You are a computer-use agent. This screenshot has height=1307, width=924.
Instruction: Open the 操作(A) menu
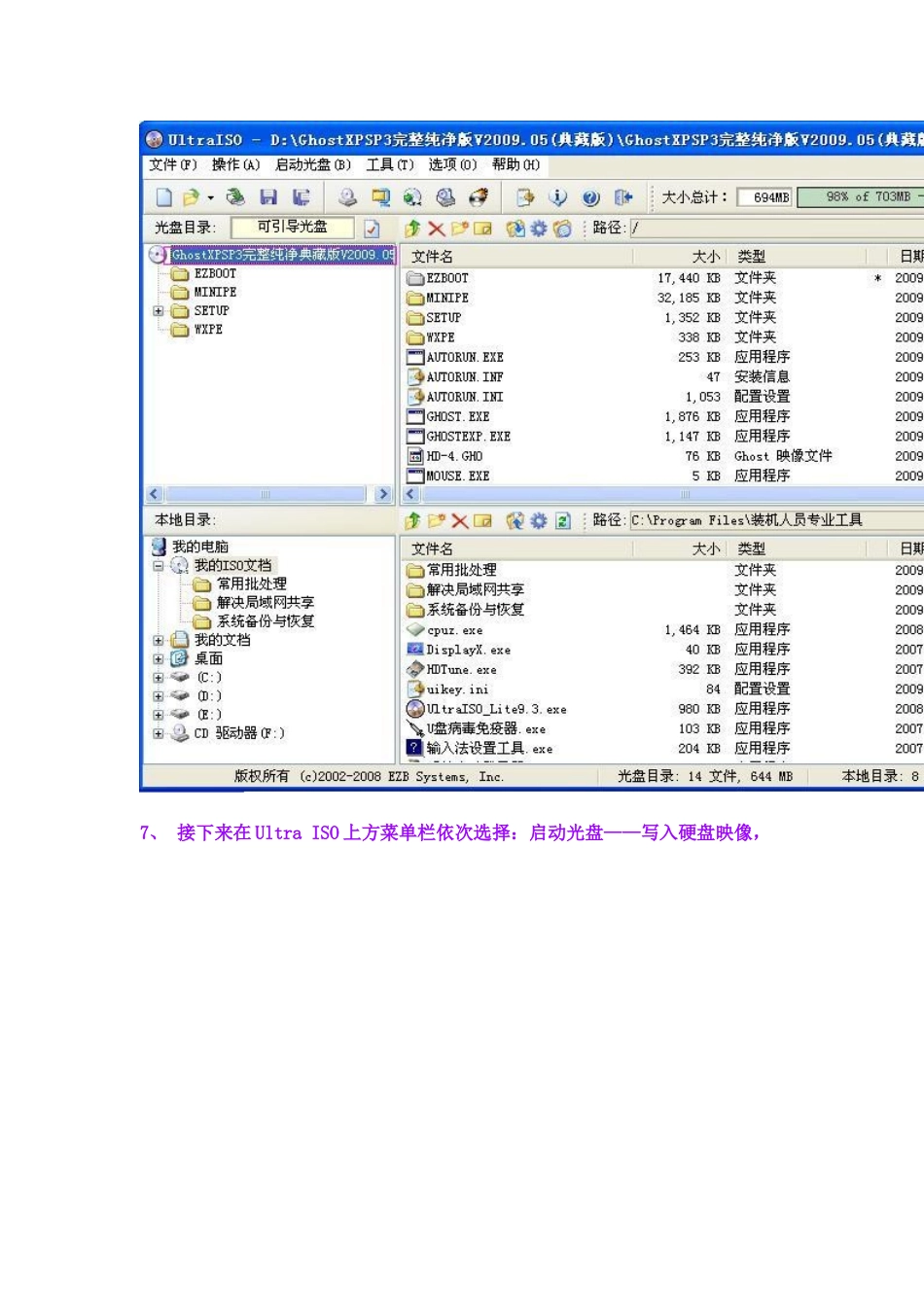coord(236,165)
